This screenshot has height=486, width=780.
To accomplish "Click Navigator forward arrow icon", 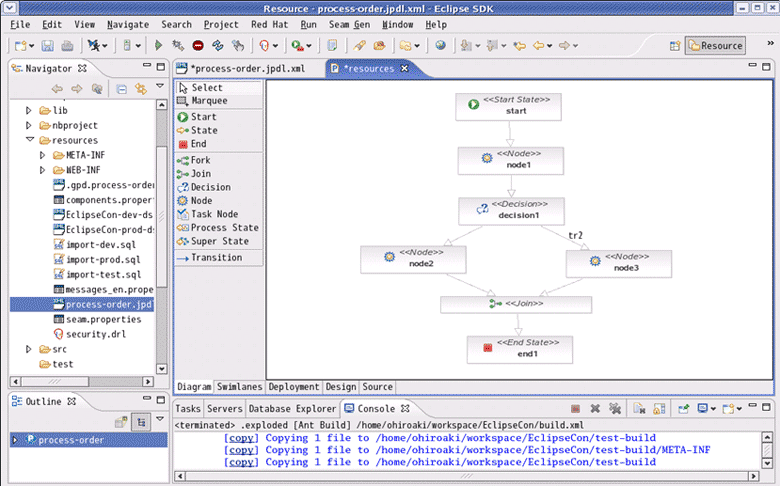I will (x=77, y=89).
